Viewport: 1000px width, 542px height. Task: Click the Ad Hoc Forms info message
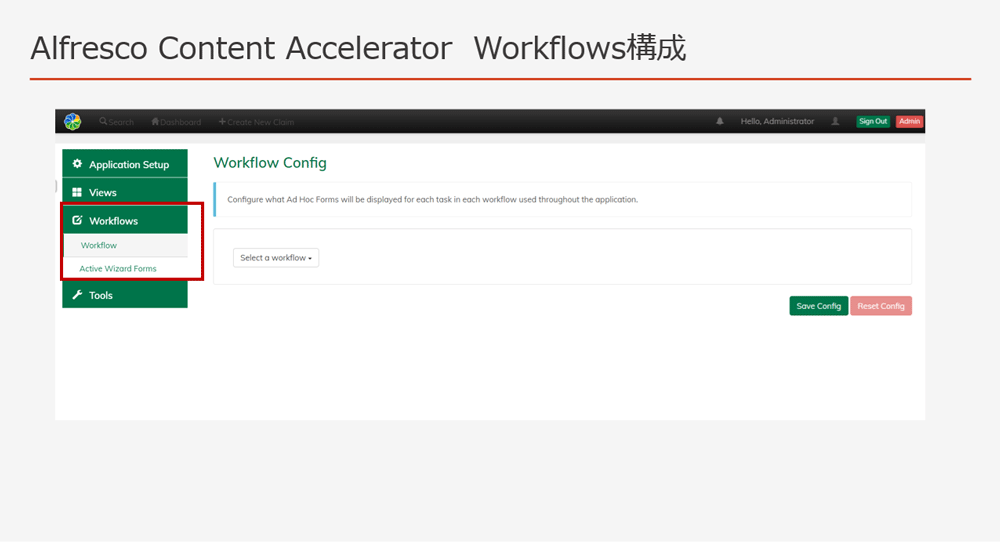tap(432, 200)
